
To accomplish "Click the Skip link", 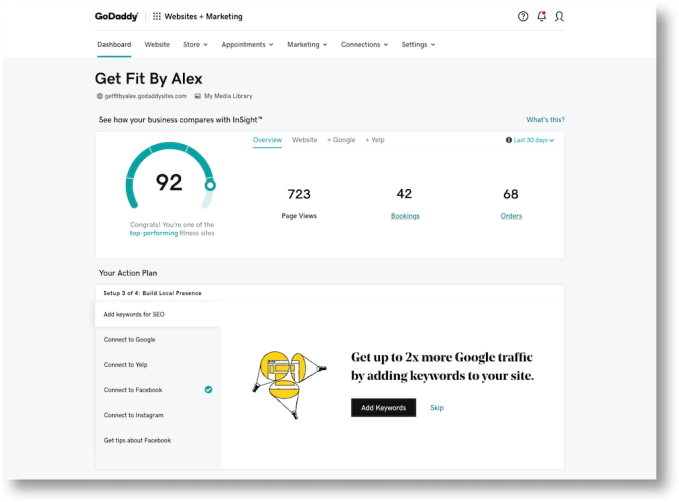I will tap(436, 408).
